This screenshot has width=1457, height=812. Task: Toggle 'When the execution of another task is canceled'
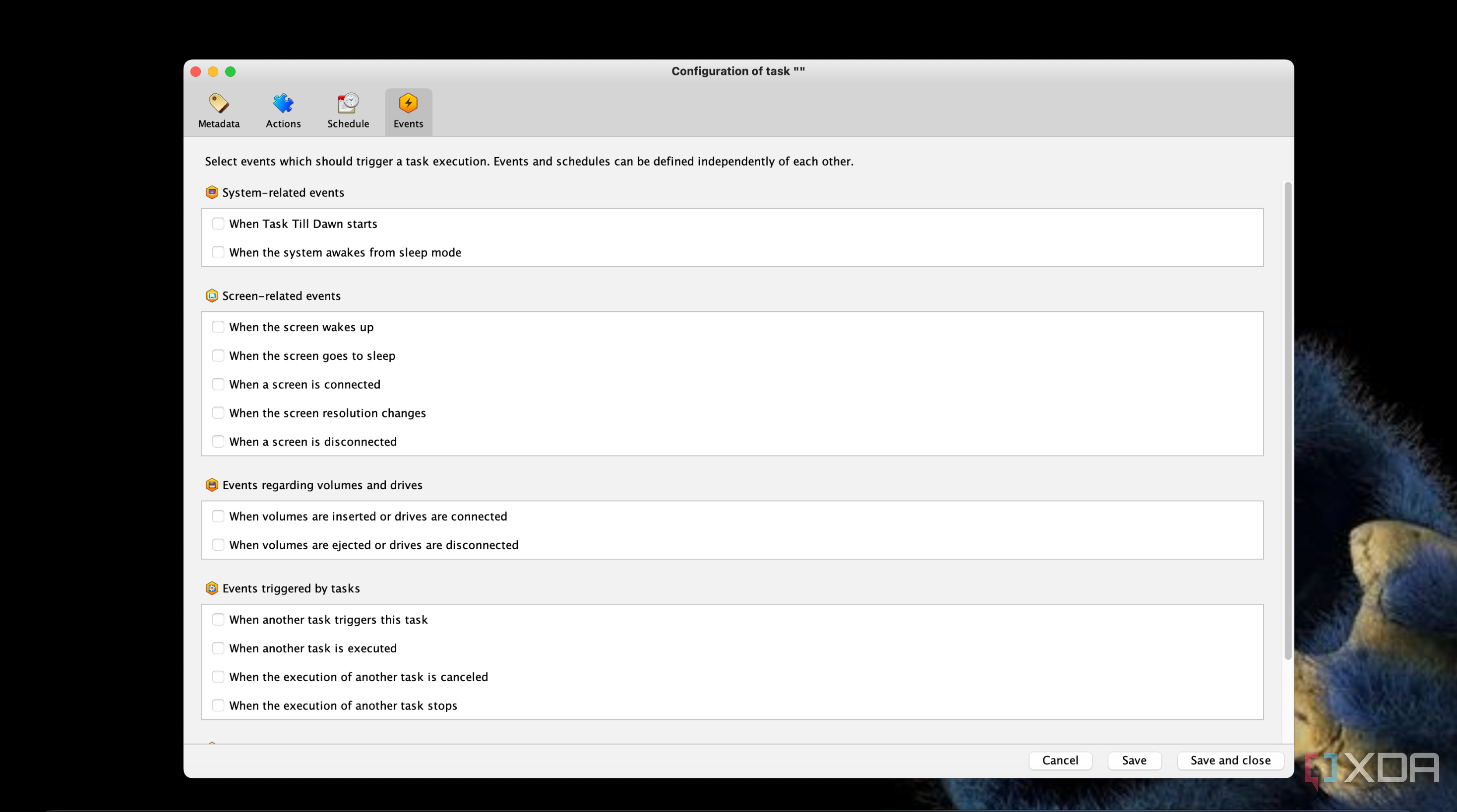pyautogui.click(x=218, y=677)
